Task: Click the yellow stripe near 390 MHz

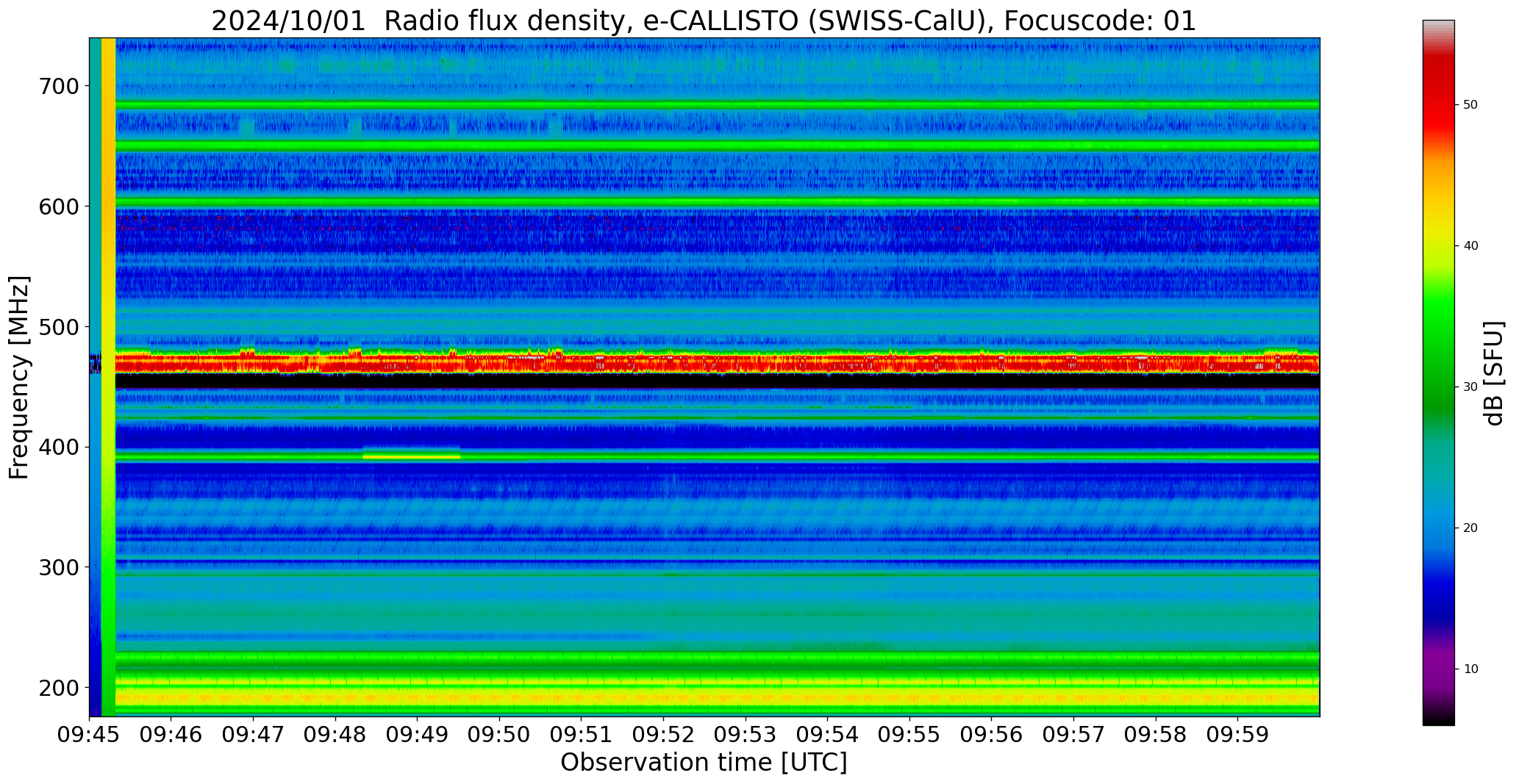Action: point(412,456)
